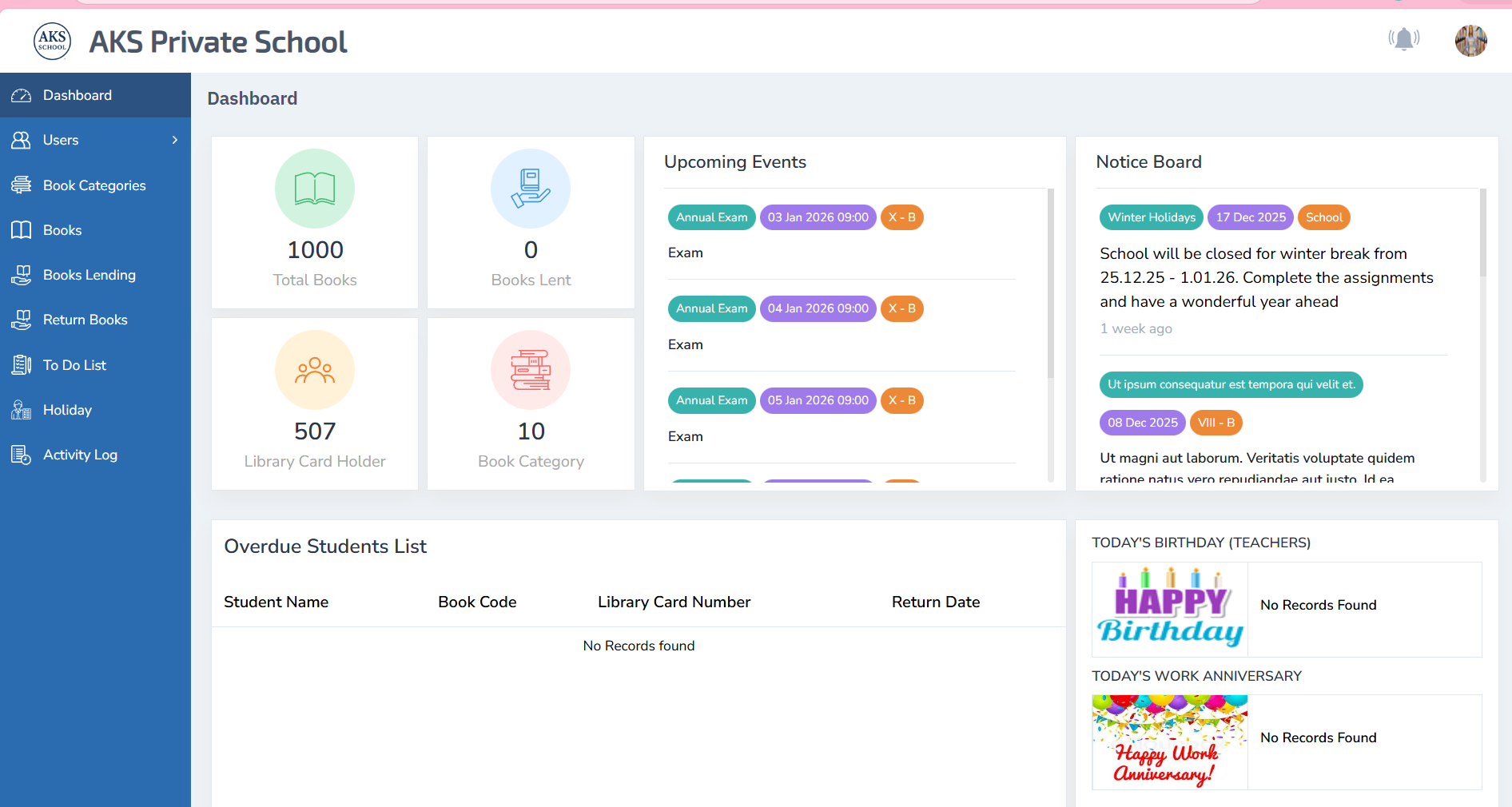
Task: Select the Dashboard icon in the sidebar
Action: [21, 95]
